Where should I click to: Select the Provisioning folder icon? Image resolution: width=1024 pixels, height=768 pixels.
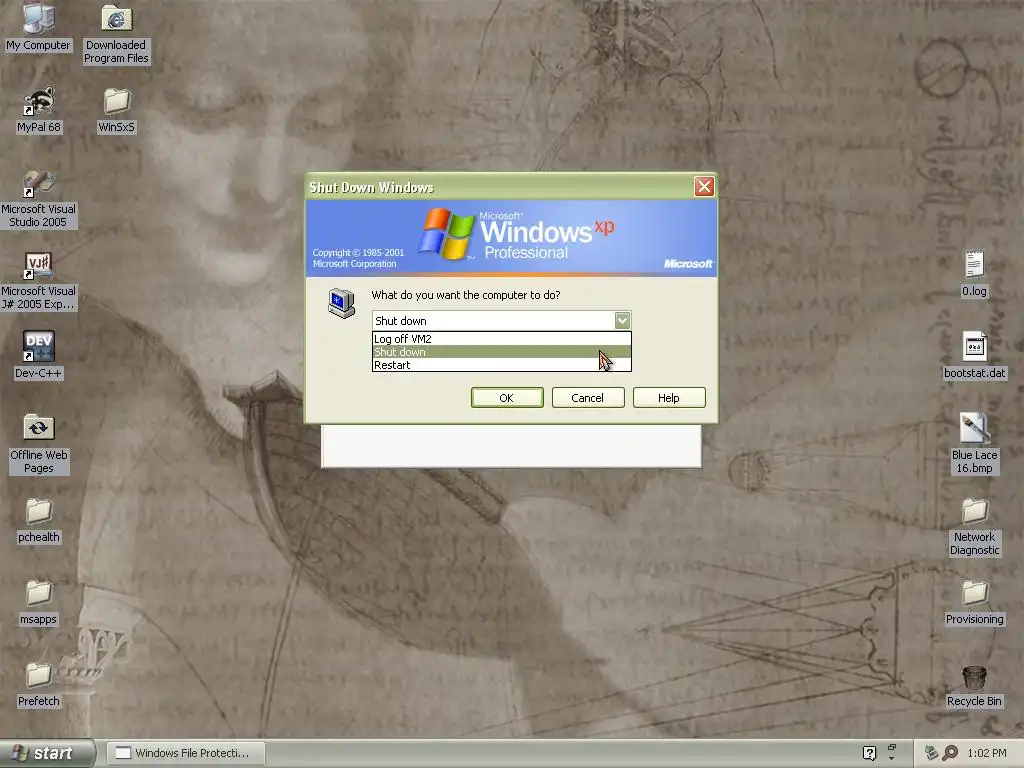point(974,602)
